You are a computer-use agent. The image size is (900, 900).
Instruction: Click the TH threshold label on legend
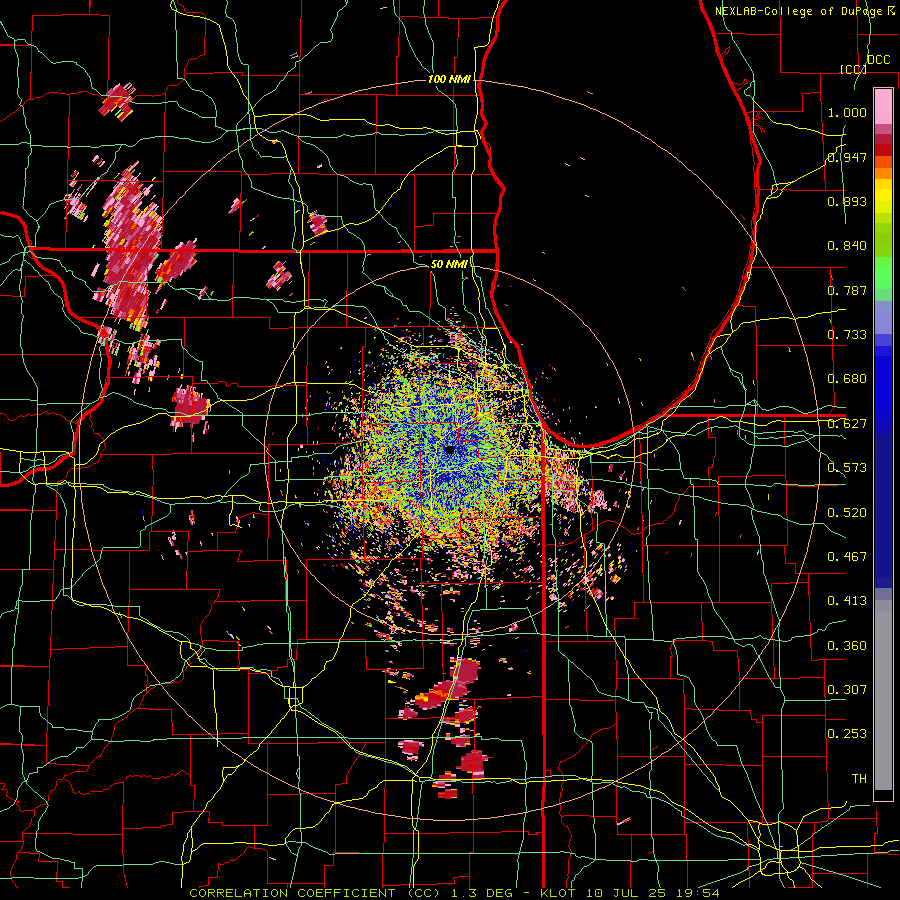(859, 778)
